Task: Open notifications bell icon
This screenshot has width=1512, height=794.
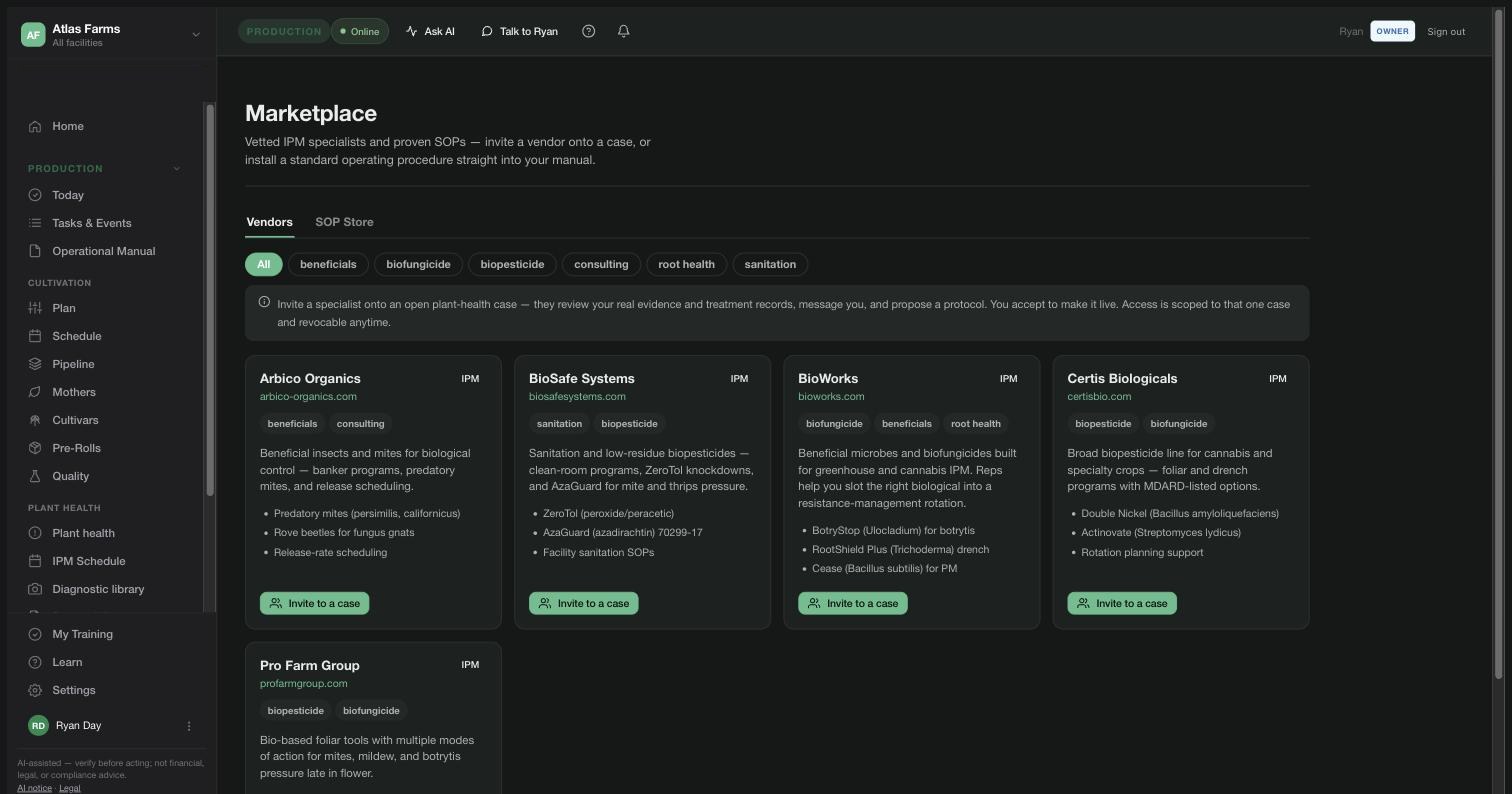Action: coord(624,31)
